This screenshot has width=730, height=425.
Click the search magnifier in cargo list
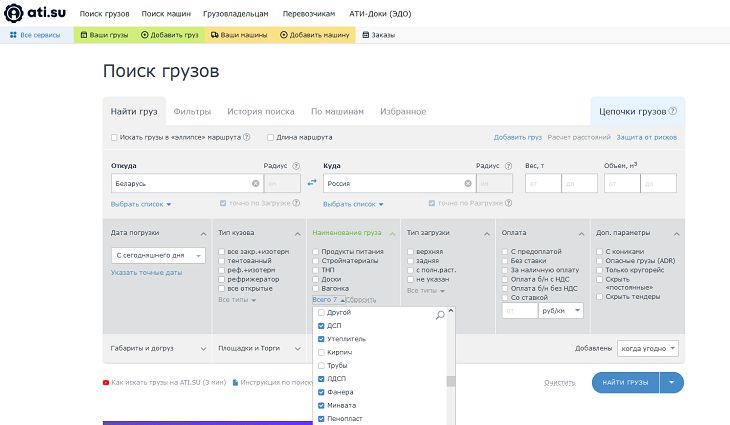pyautogui.click(x=440, y=315)
